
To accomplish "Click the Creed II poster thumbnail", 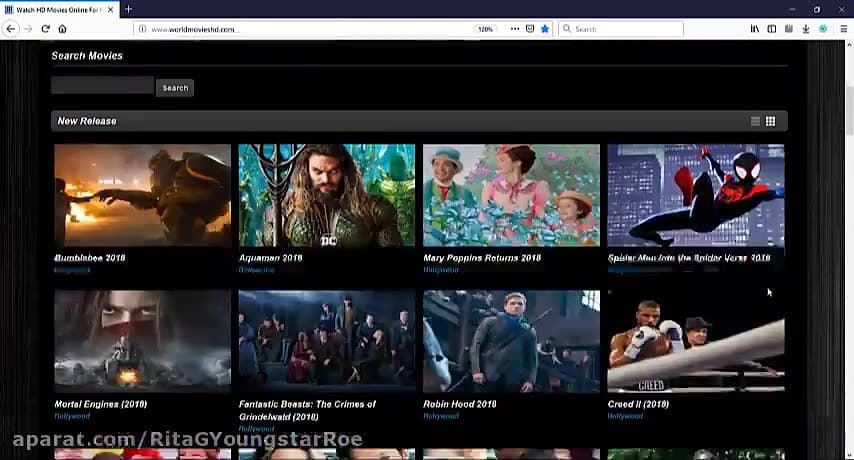I will 695,341.
